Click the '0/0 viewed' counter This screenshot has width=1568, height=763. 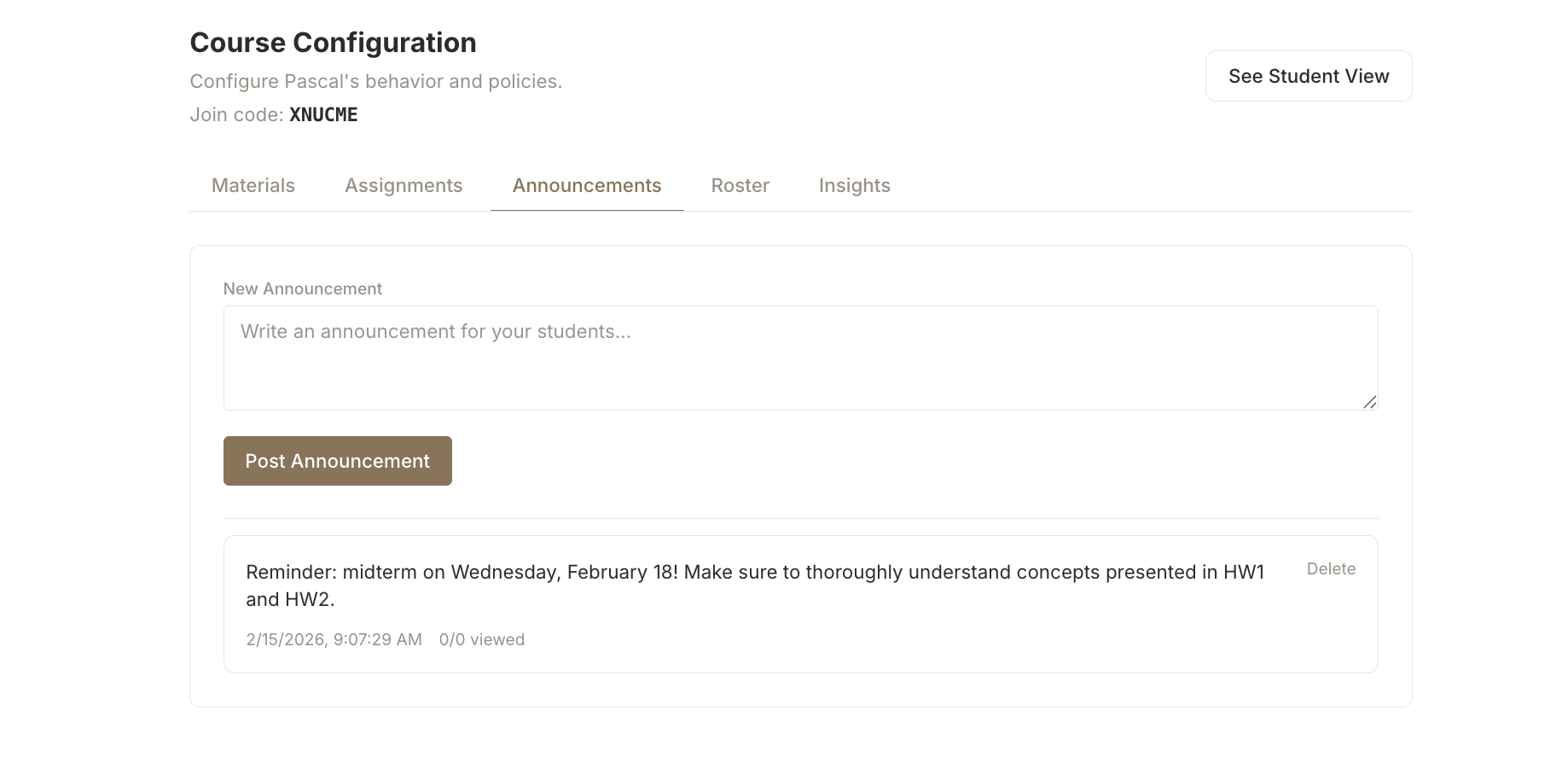tap(482, 639)
